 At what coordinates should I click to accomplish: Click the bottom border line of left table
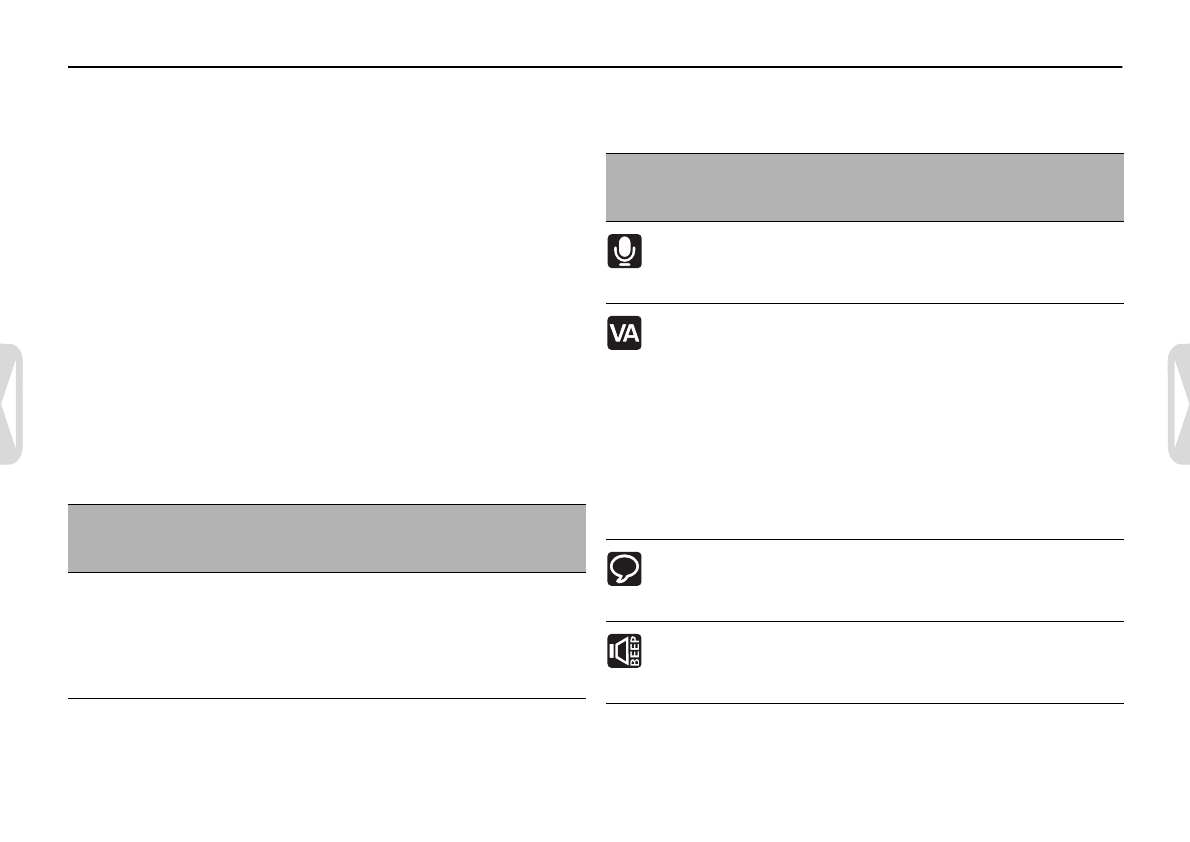click(x=326, y=699)
